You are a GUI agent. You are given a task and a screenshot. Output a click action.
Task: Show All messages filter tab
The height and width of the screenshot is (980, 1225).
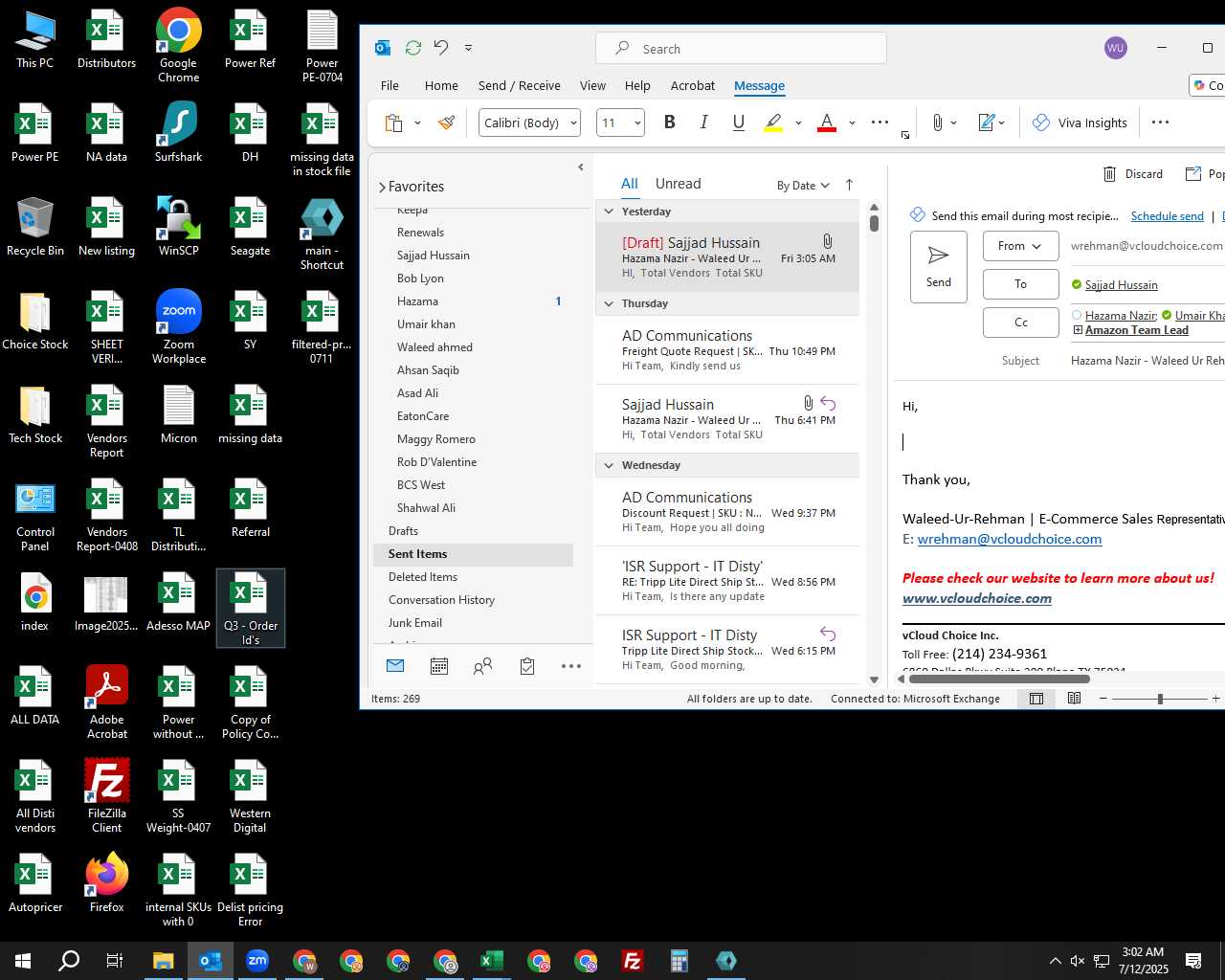click(629, 184)
